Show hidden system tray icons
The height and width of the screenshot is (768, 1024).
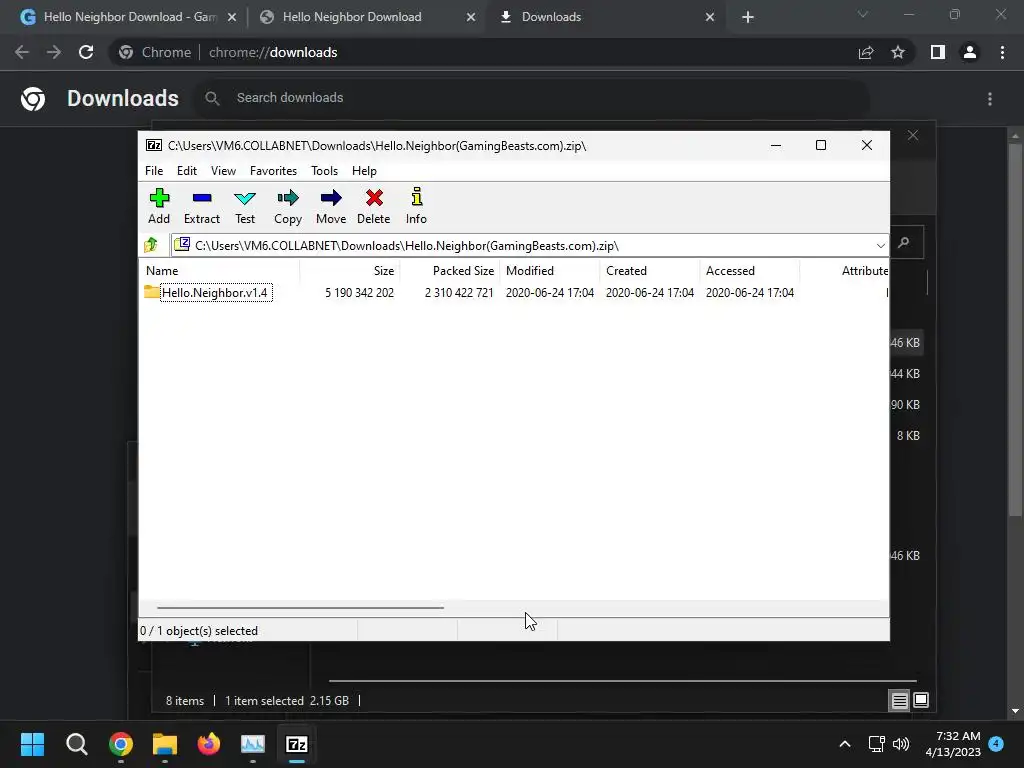844,744
